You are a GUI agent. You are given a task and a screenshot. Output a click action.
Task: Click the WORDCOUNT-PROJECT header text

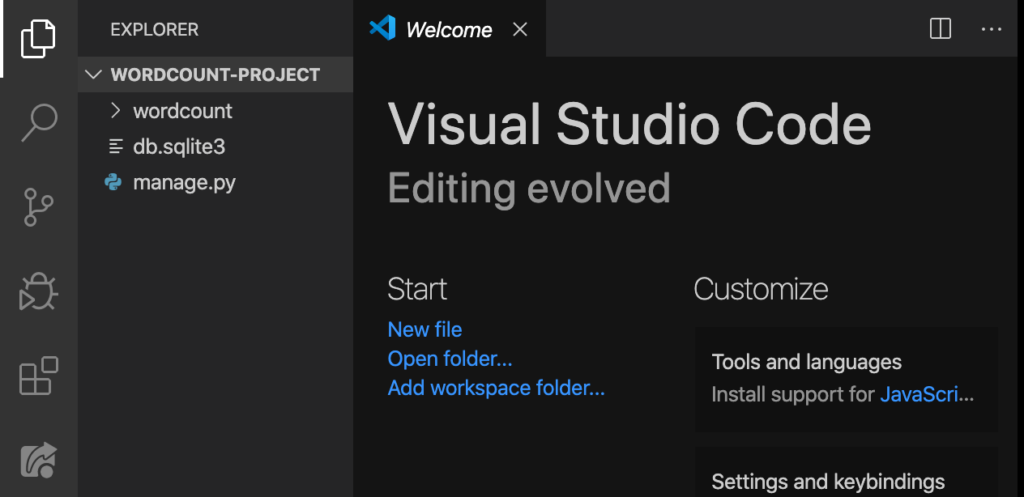click(x=216, y=75)
